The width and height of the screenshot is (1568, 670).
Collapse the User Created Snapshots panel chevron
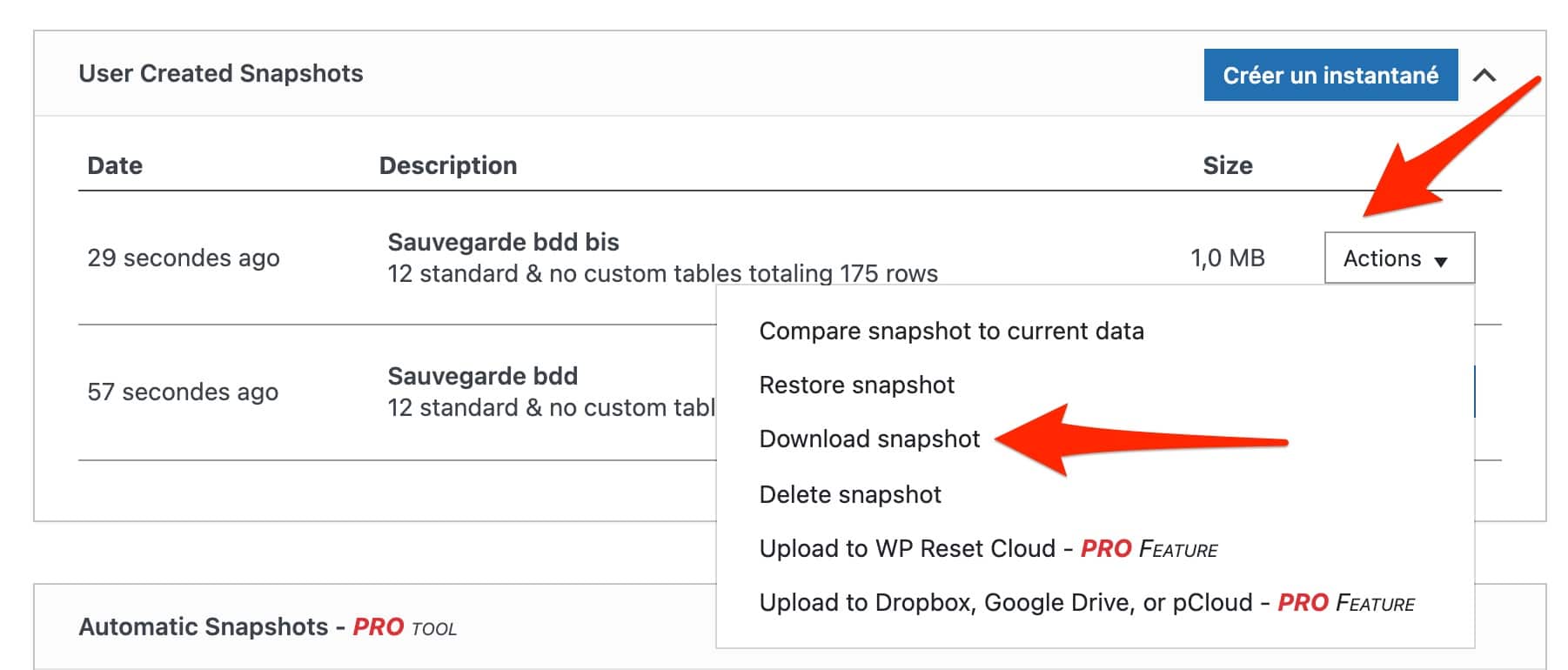[1484, 76]
